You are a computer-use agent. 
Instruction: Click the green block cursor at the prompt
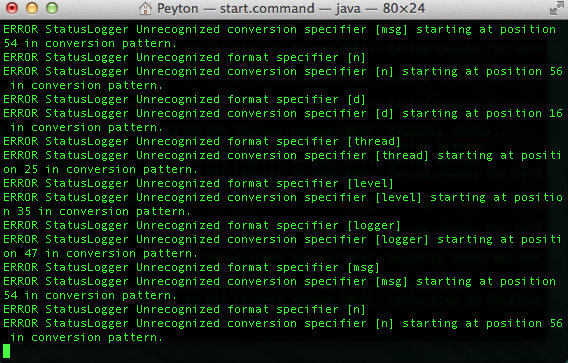coord(7,351)
